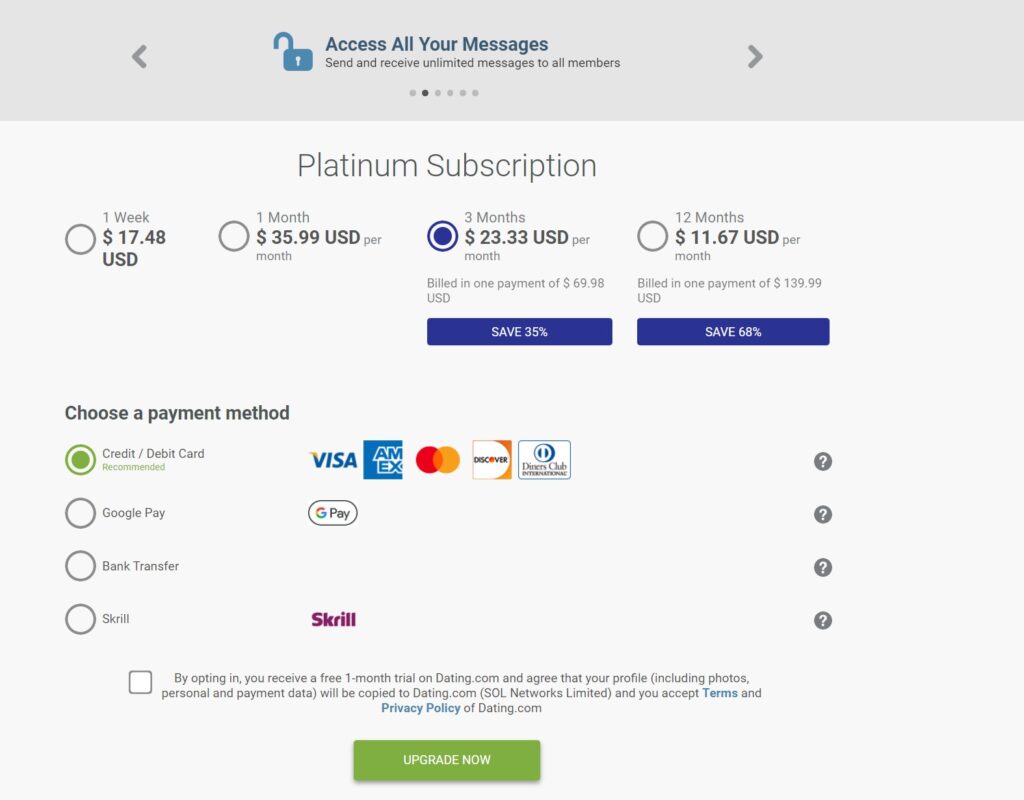
Task: Open help icon beside Bank Transfer
Action: pos(822,567)
